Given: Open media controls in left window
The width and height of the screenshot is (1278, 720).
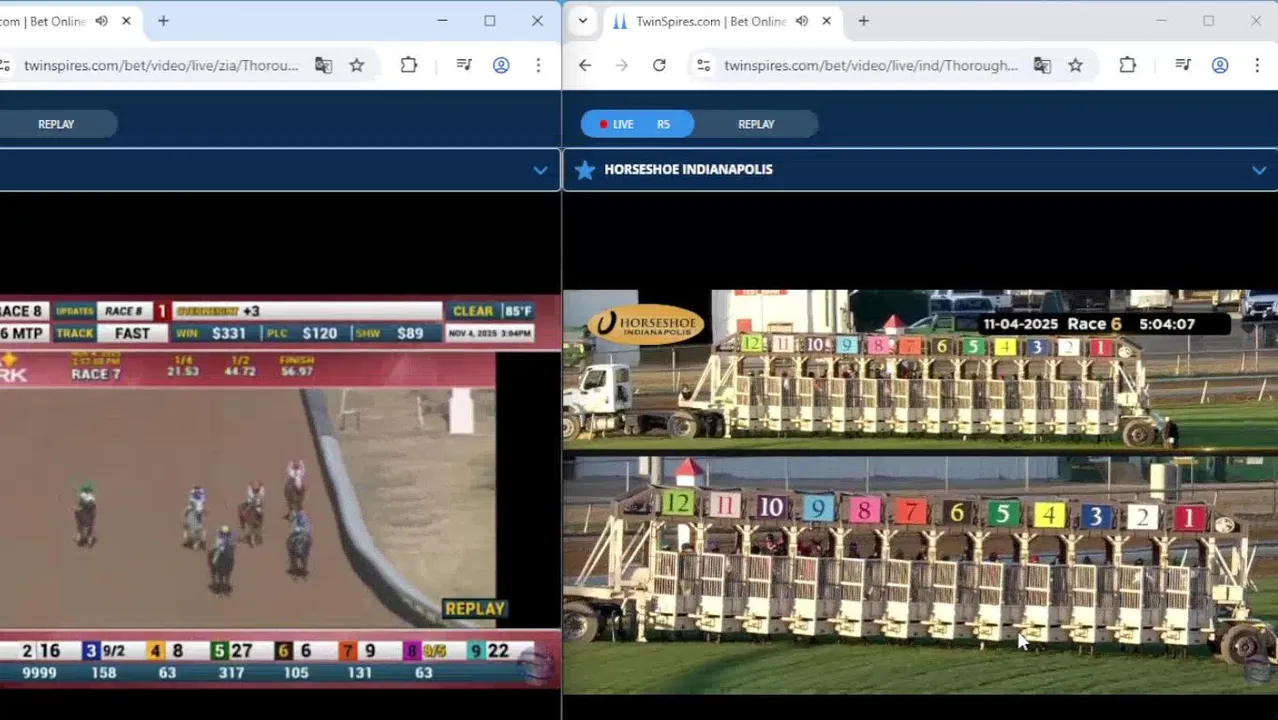Looking at the screenshot, I should (x=464, y=65).
